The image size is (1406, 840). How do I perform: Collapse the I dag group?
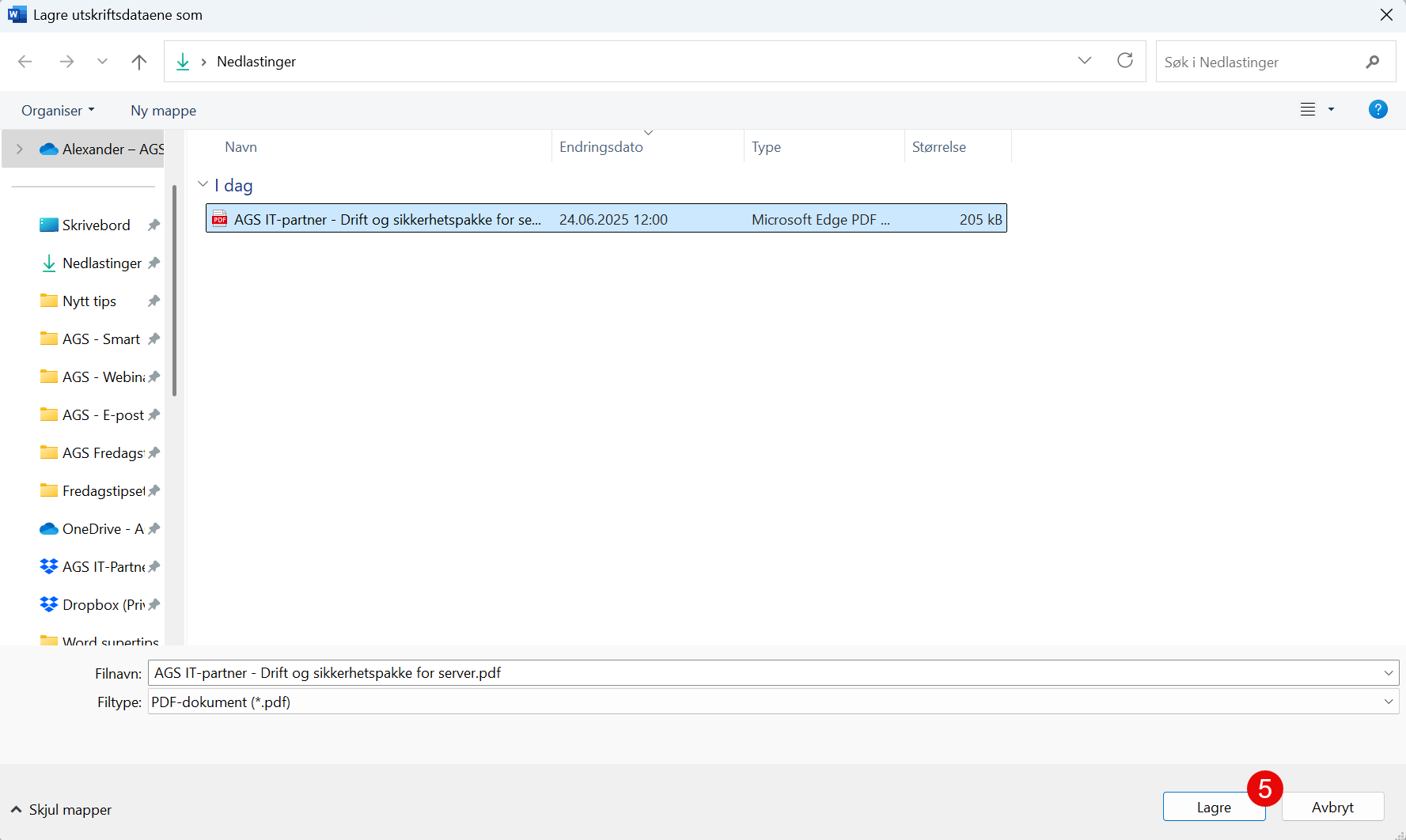coord(203,184)
